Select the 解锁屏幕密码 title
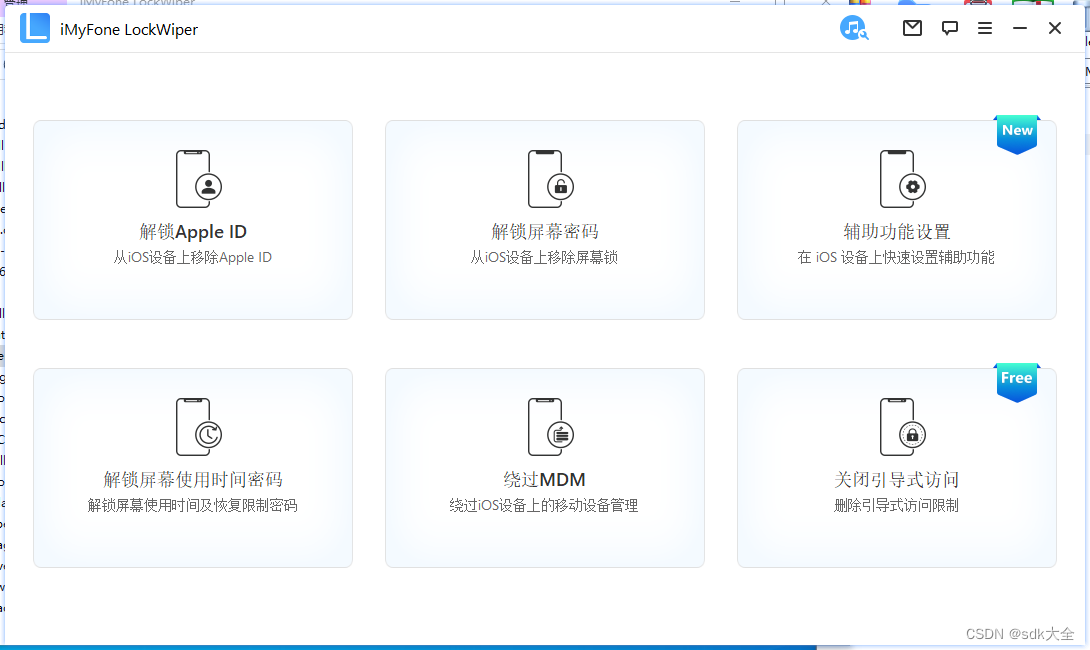This screenshot has width=1090, height=650. pyautogui.click(x=545, y=231)
